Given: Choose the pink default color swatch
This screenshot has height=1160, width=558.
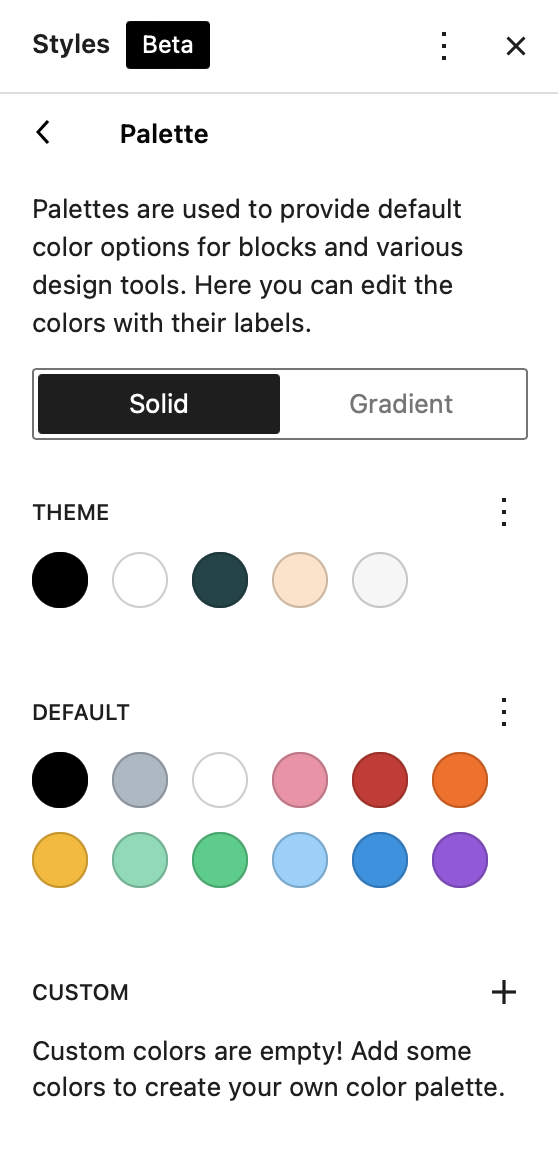Looking at the screenshot, I should [x=300, y=780].
